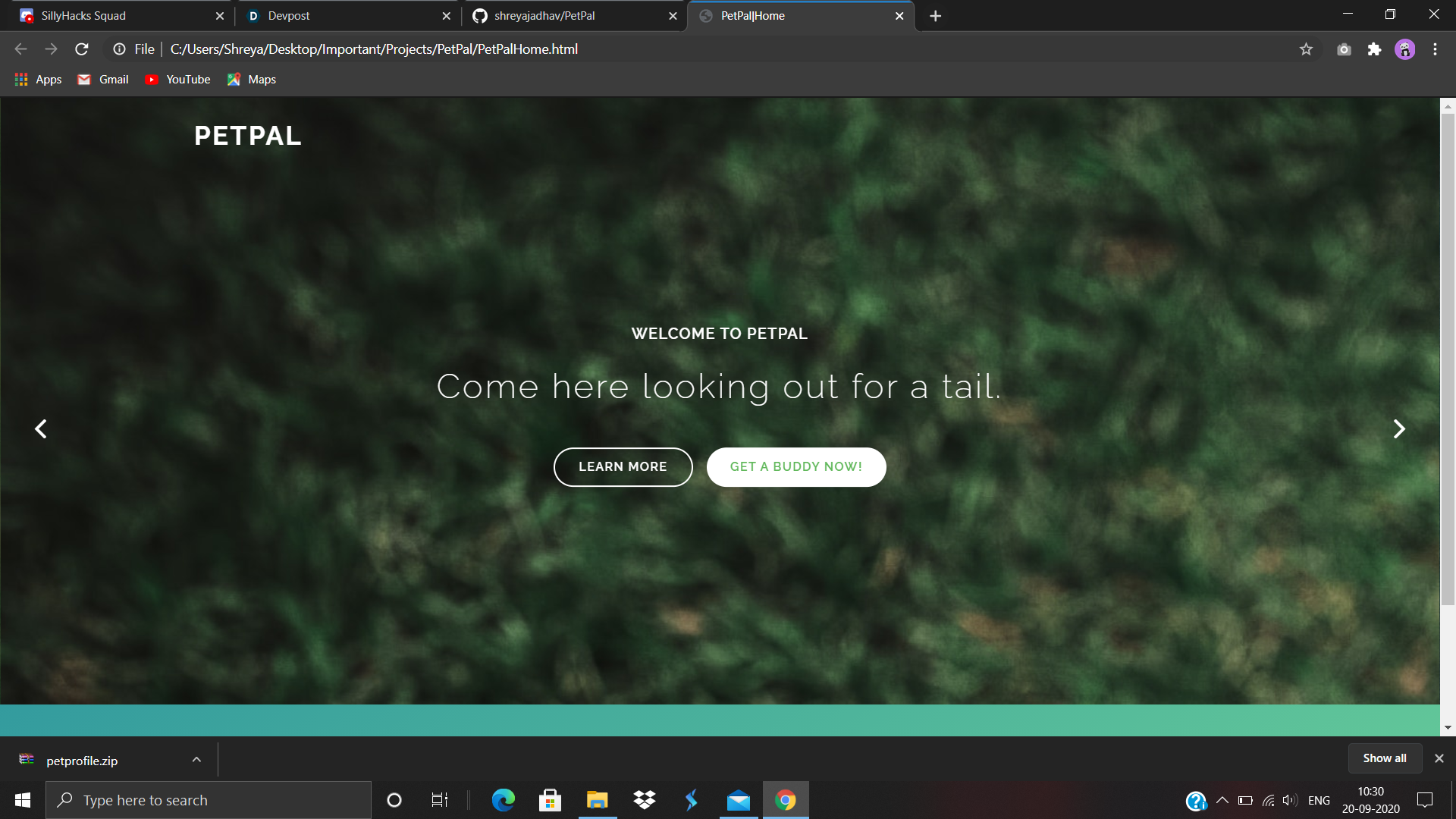1456x819 pixels.
Task: Open Chrome three-dot menu
Action: [1435, 49]
